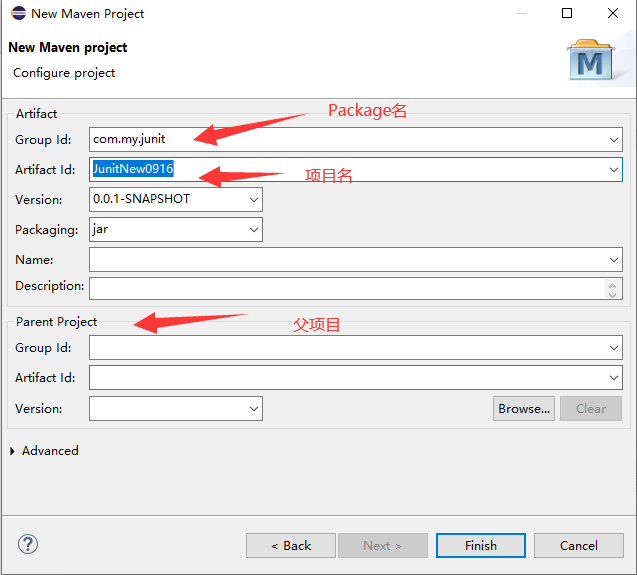Click the Browse... button
This screenshot has height=575, width=637.
524,409
